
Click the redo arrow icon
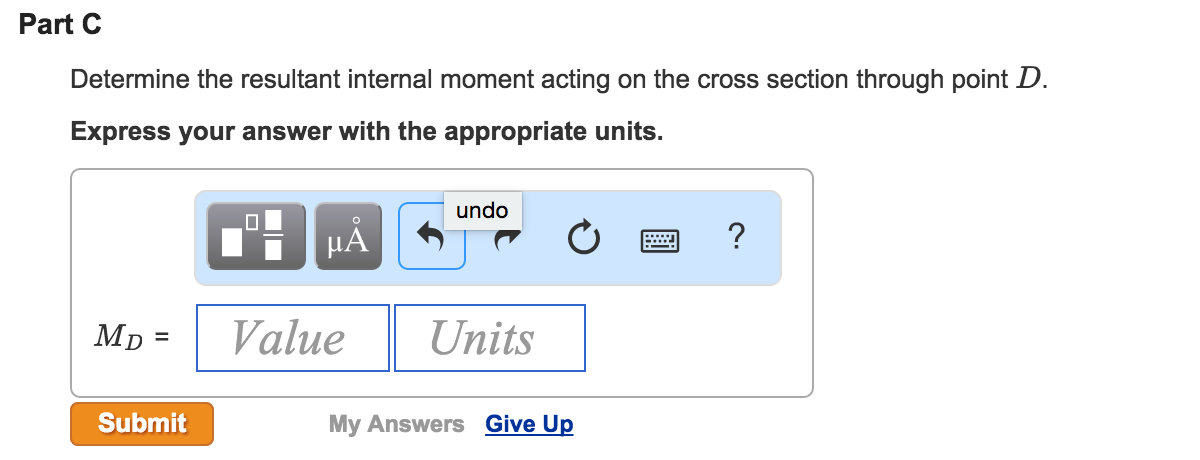tap(509, 237)
